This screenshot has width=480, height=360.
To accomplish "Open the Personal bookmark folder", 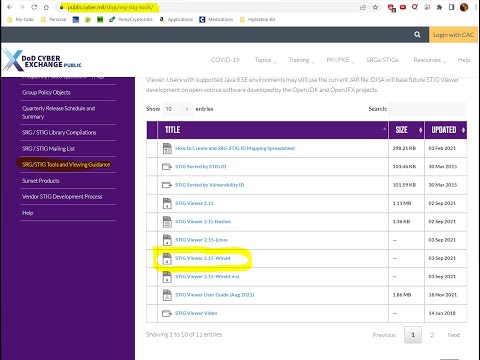I will (54, 19).
